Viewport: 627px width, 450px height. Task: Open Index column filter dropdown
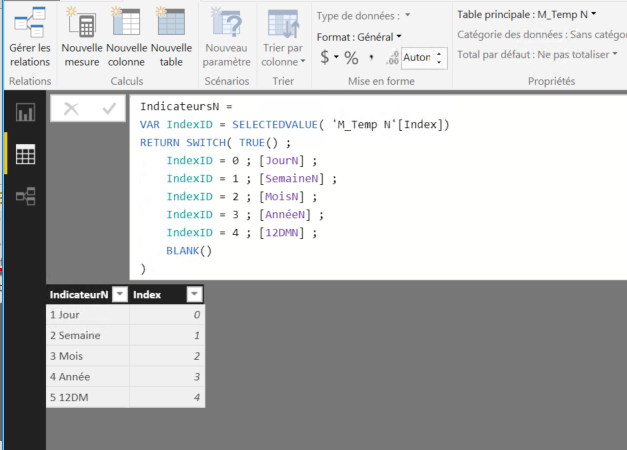[x=194, y=294]
